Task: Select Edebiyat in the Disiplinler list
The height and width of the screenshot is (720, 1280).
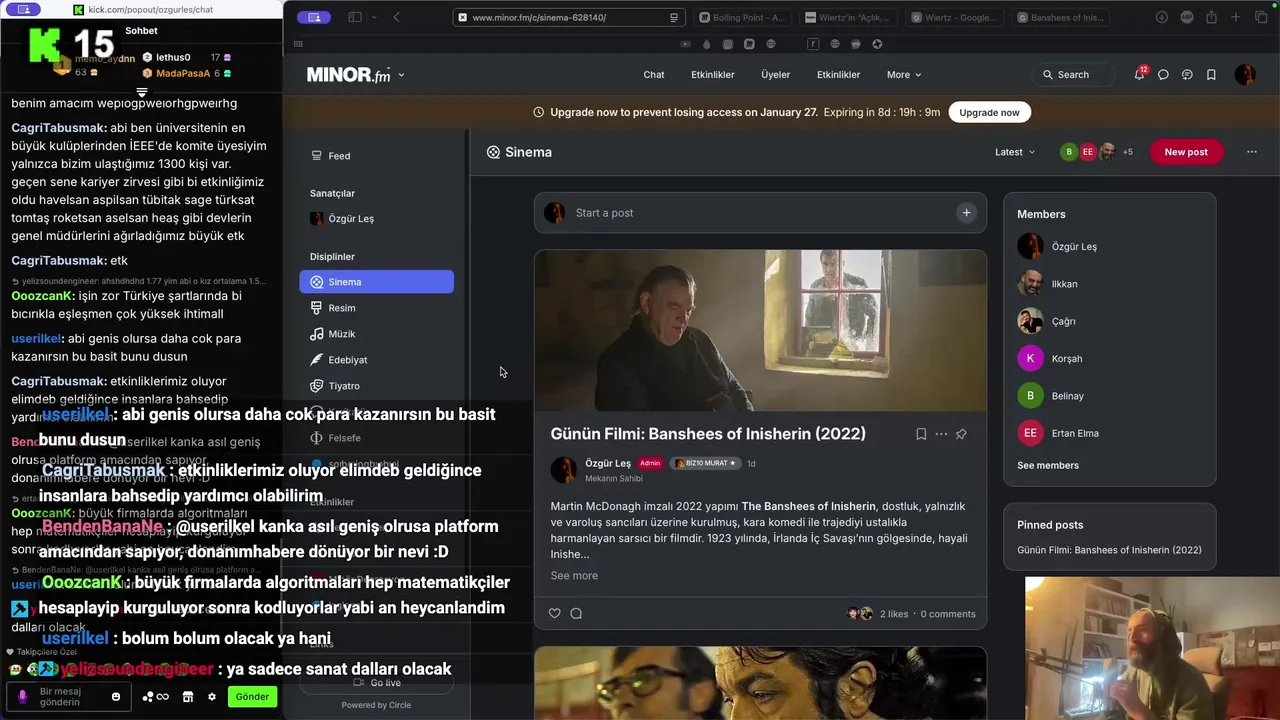Action: 376,360
